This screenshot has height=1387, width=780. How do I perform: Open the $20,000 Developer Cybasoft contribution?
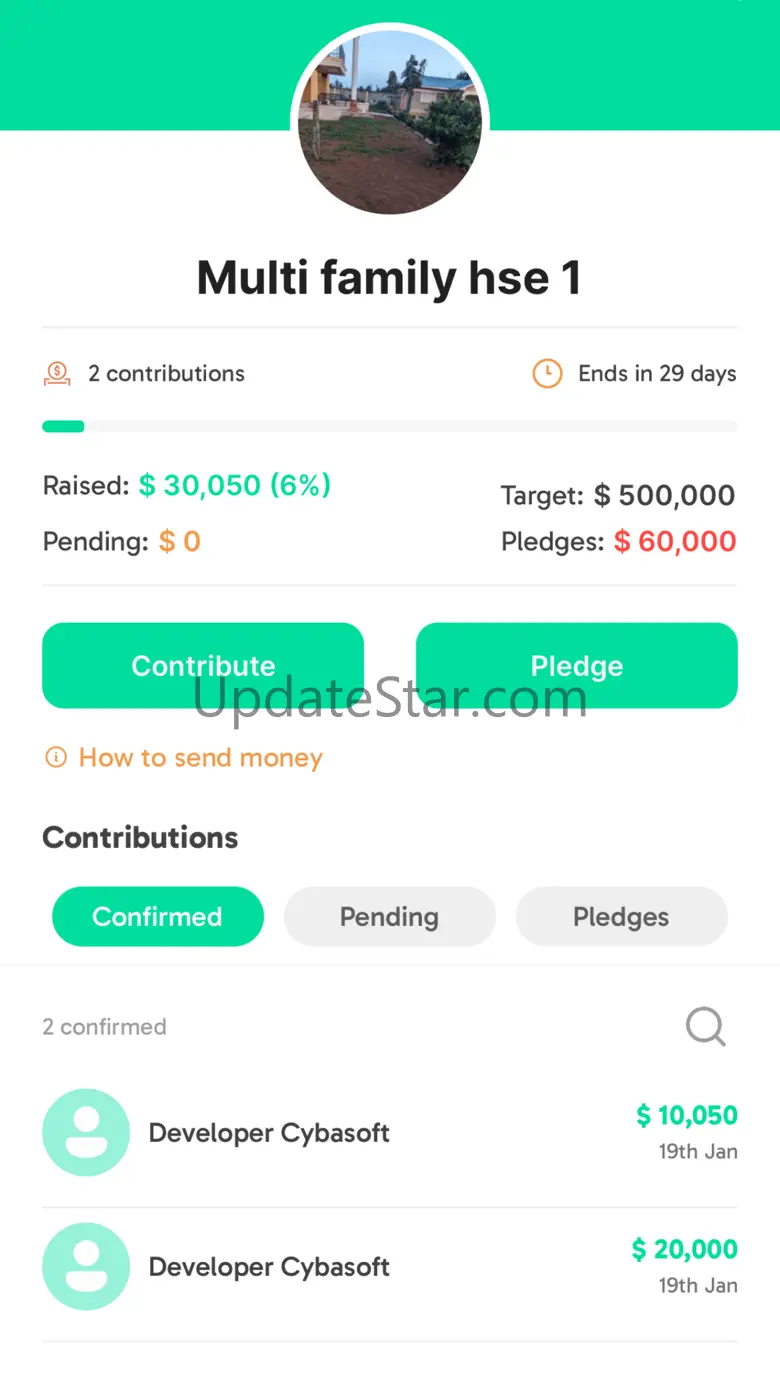point(390,1266)
